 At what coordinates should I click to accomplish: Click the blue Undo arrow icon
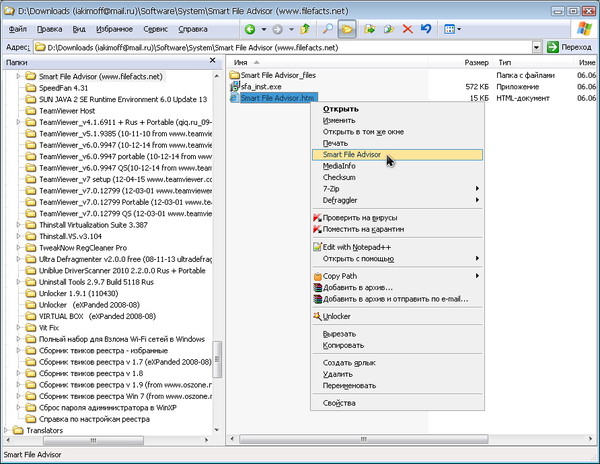426,29
